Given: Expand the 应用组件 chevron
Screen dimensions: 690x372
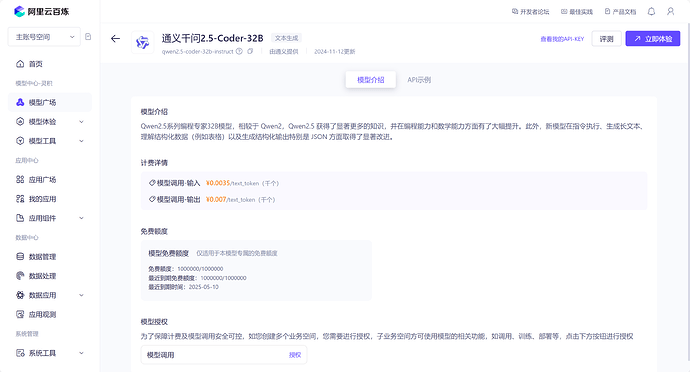Looking at the screenshot, I should click(81, 218).
